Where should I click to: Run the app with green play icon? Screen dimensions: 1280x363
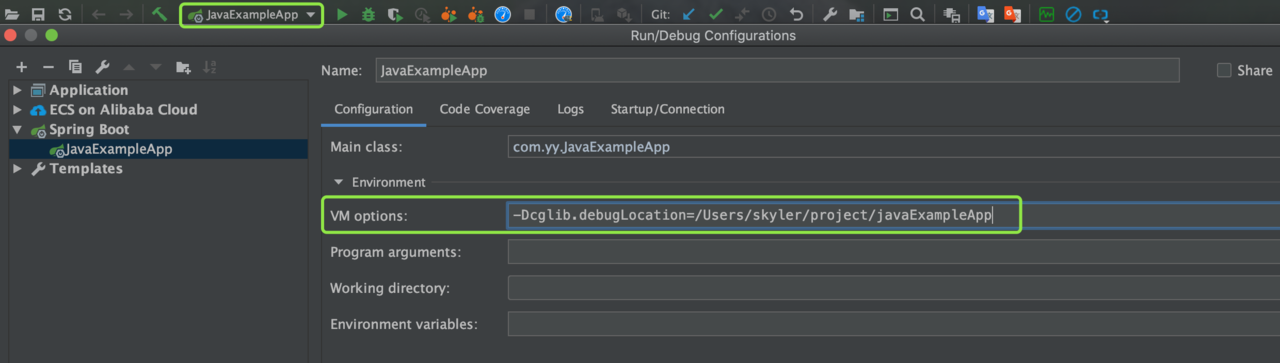(x=342, y=14)
